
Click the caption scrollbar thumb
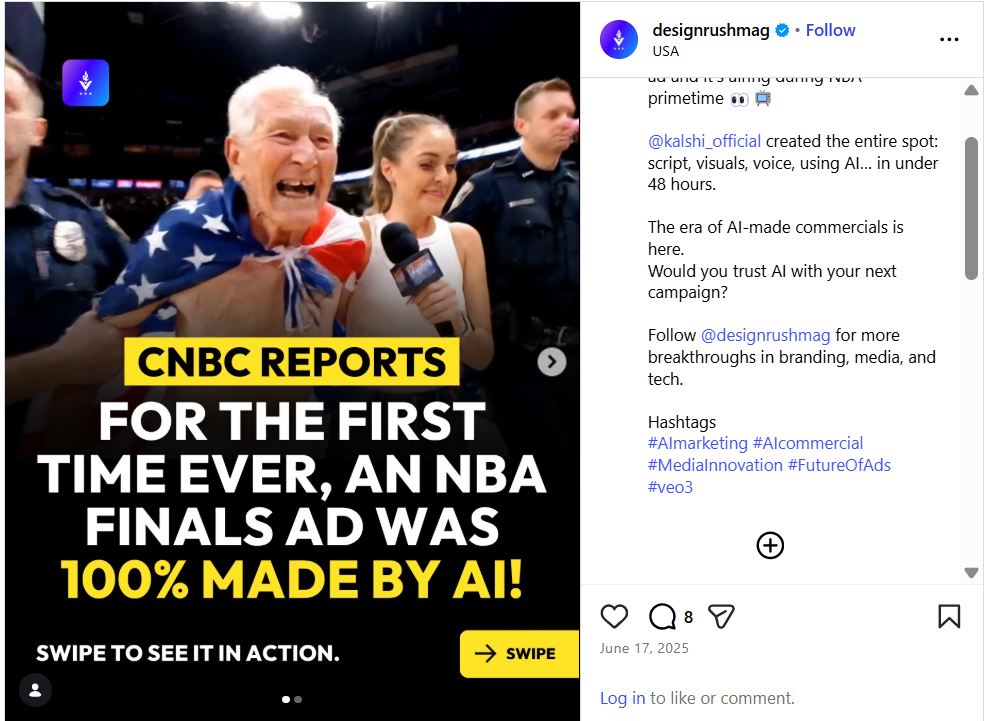click(x=971, y=208)
